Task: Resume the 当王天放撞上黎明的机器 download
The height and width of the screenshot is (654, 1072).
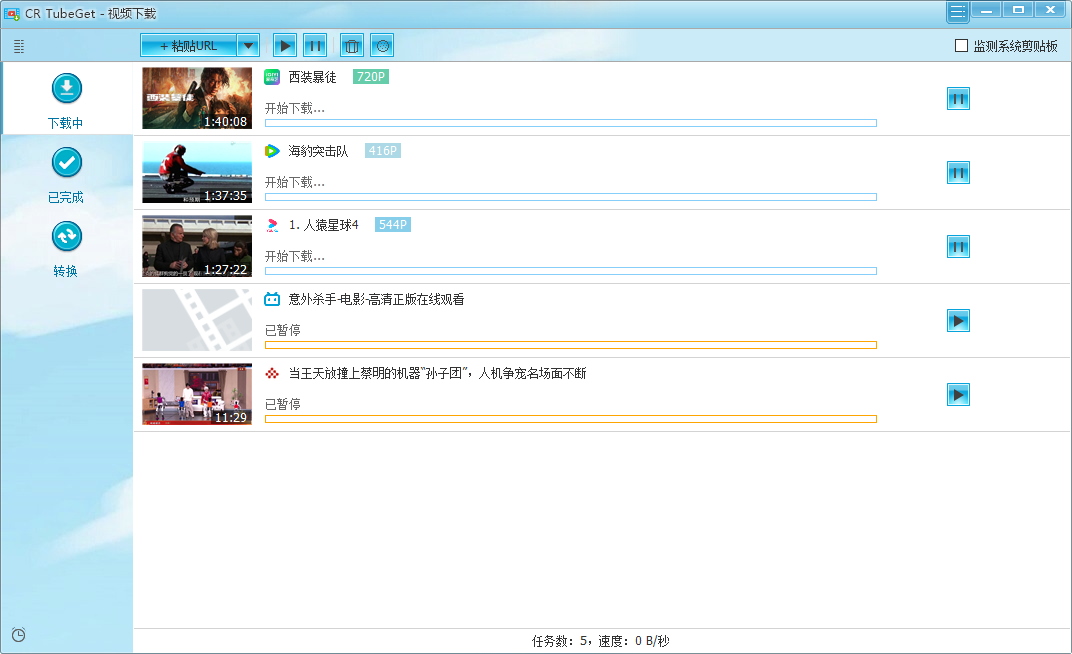Action: [x=958, y=395]
